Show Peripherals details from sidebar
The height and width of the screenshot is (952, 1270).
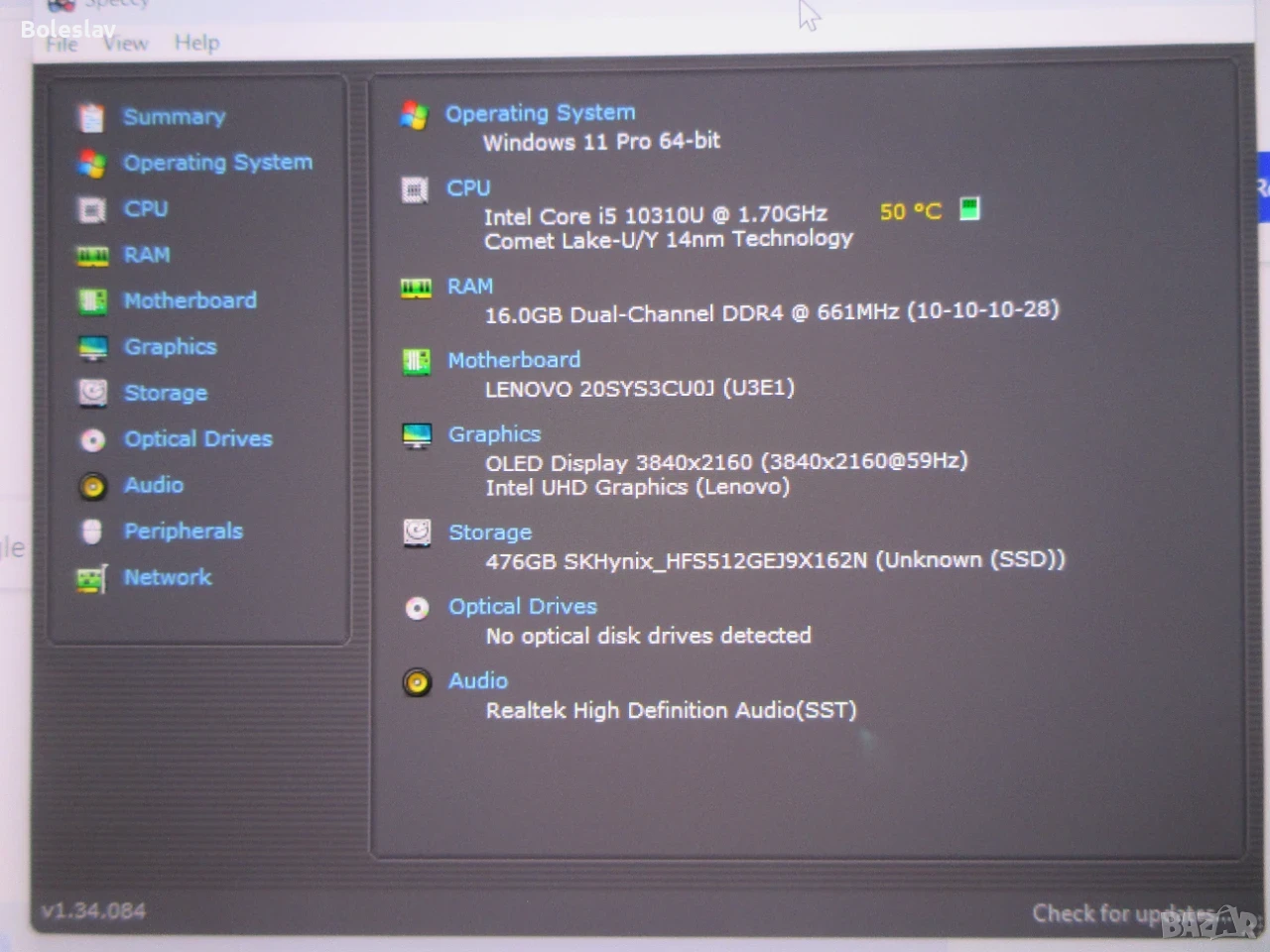(184, 532)
